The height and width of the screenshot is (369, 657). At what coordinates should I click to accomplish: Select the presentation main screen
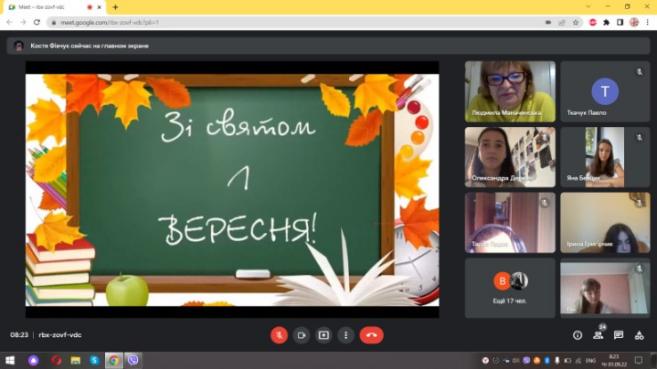tap(233, 189)
